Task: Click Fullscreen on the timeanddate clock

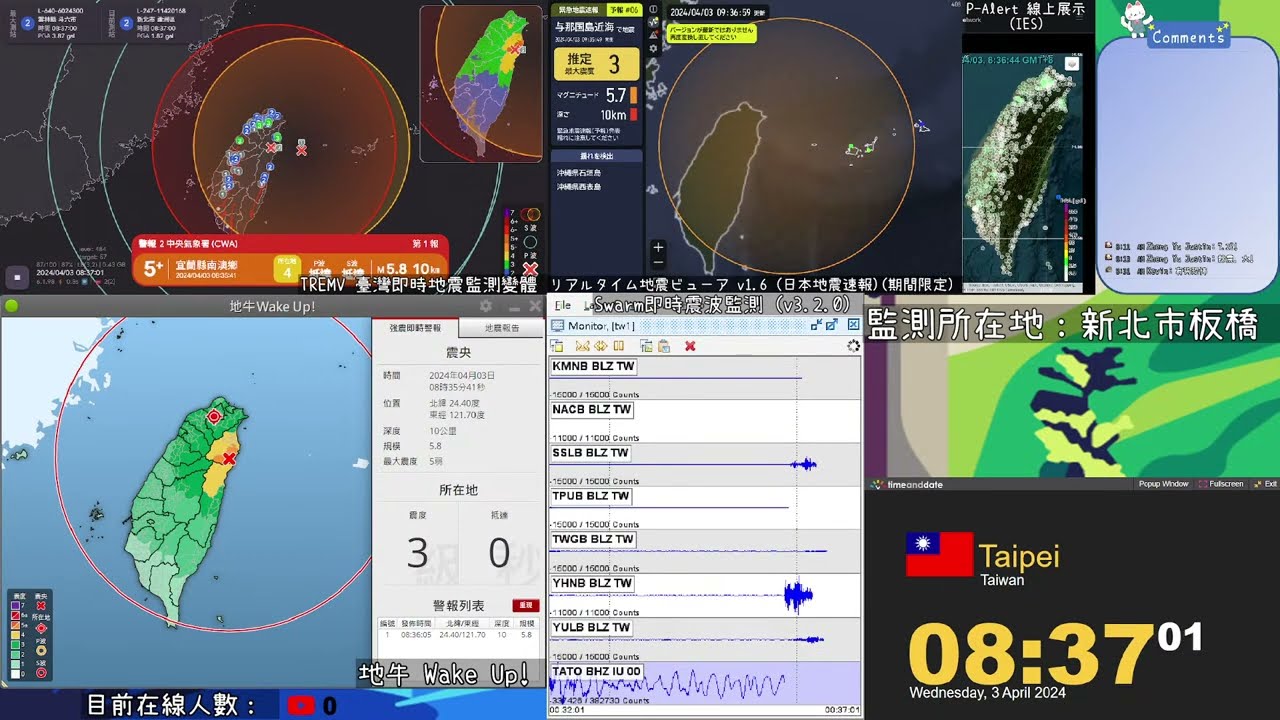Action: 1221,484
